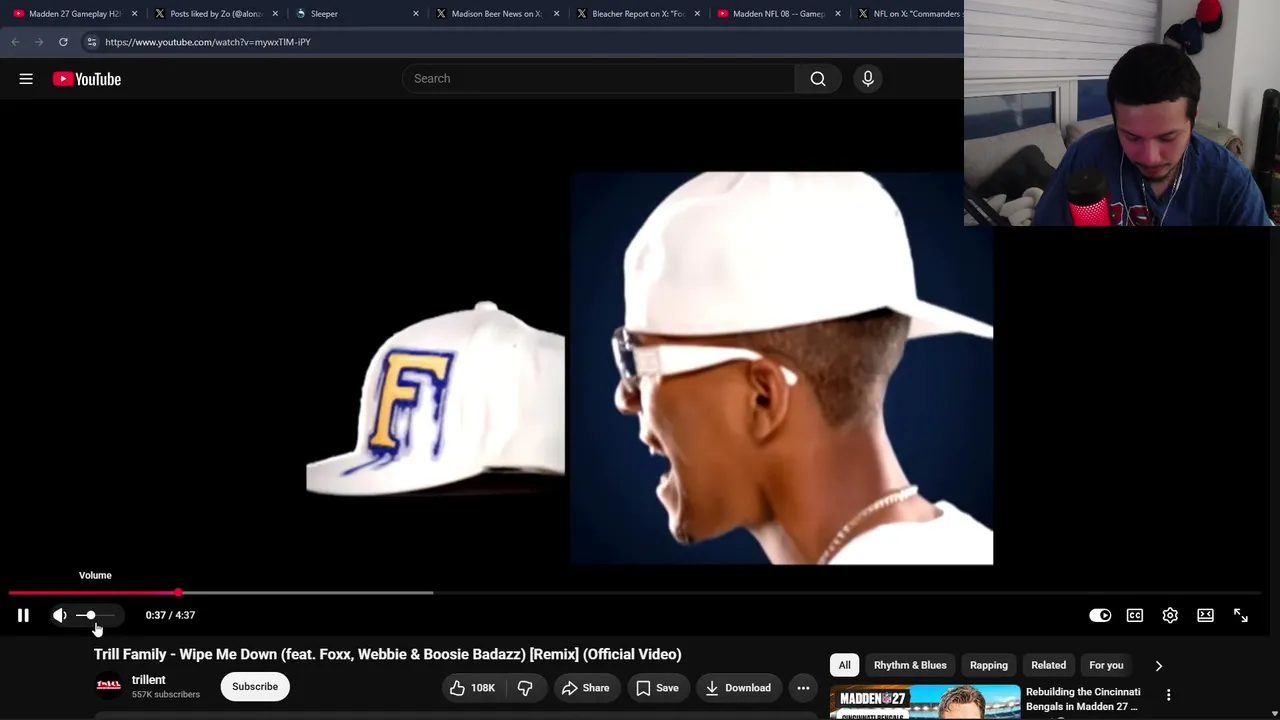The width and height of the screenshot is (1280, 720).
Task: Enter fullscreen mode
Action: pyautogui.click(x=1241, y=615)
